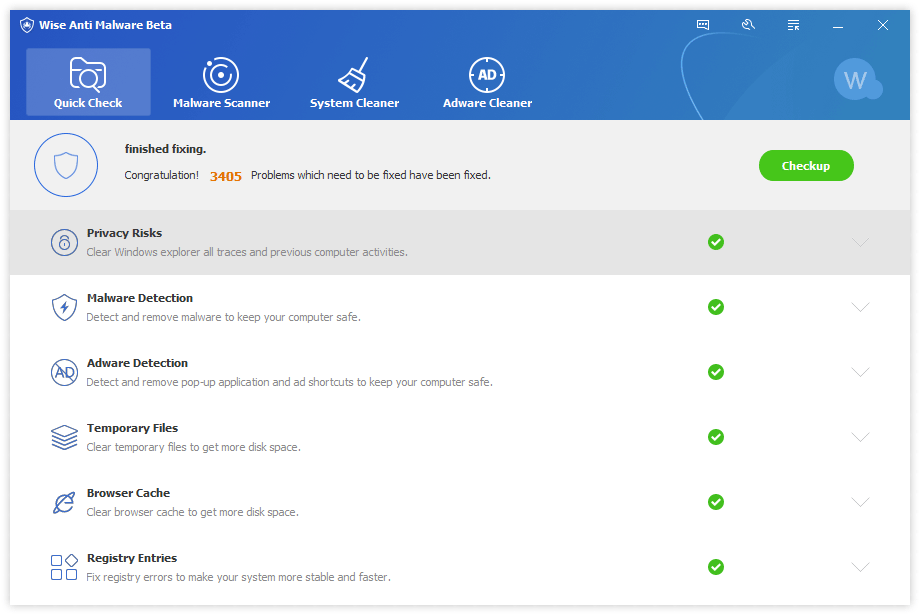Select the Browser Cache title
The width and height of the screenshot is (920, 615).
(x=128, y=494)
